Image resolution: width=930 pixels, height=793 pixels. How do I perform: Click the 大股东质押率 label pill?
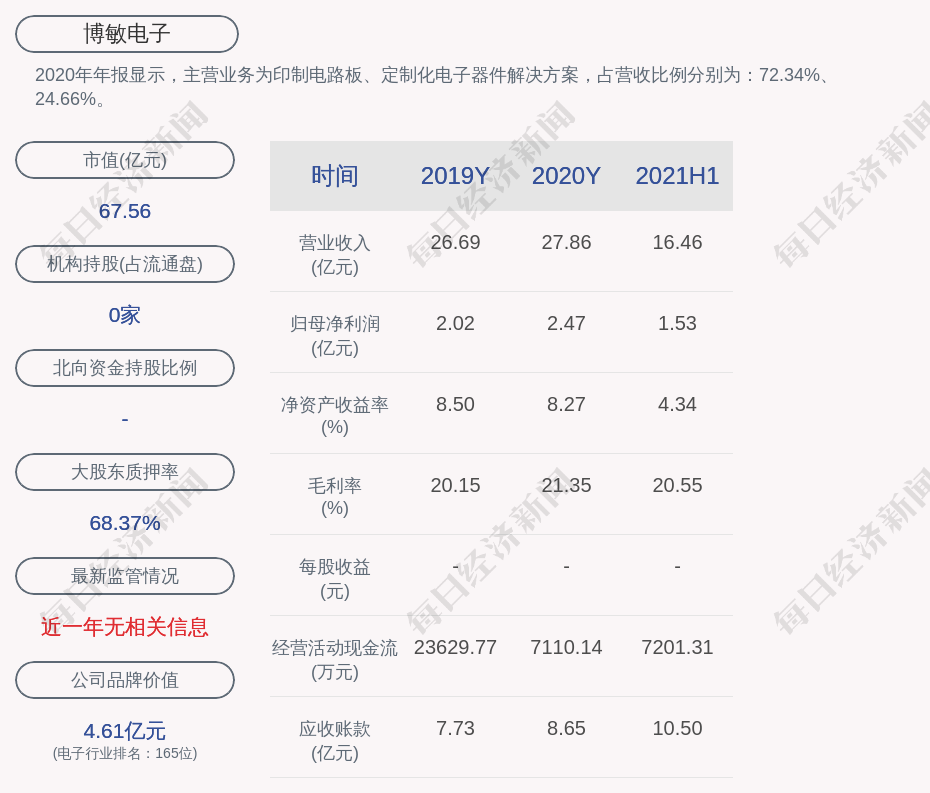tap(125, 472)
